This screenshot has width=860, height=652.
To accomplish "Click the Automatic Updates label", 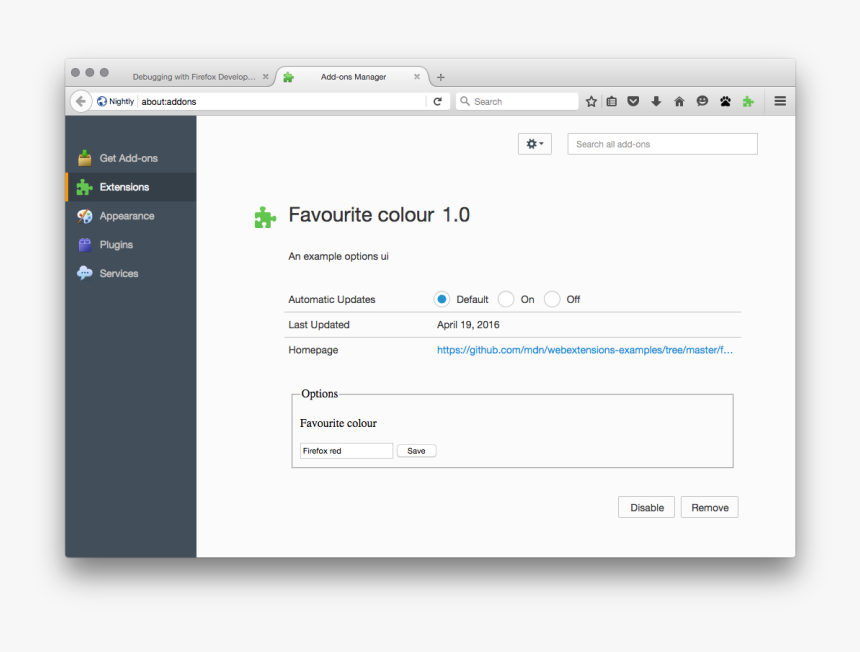I will [332, 299].
